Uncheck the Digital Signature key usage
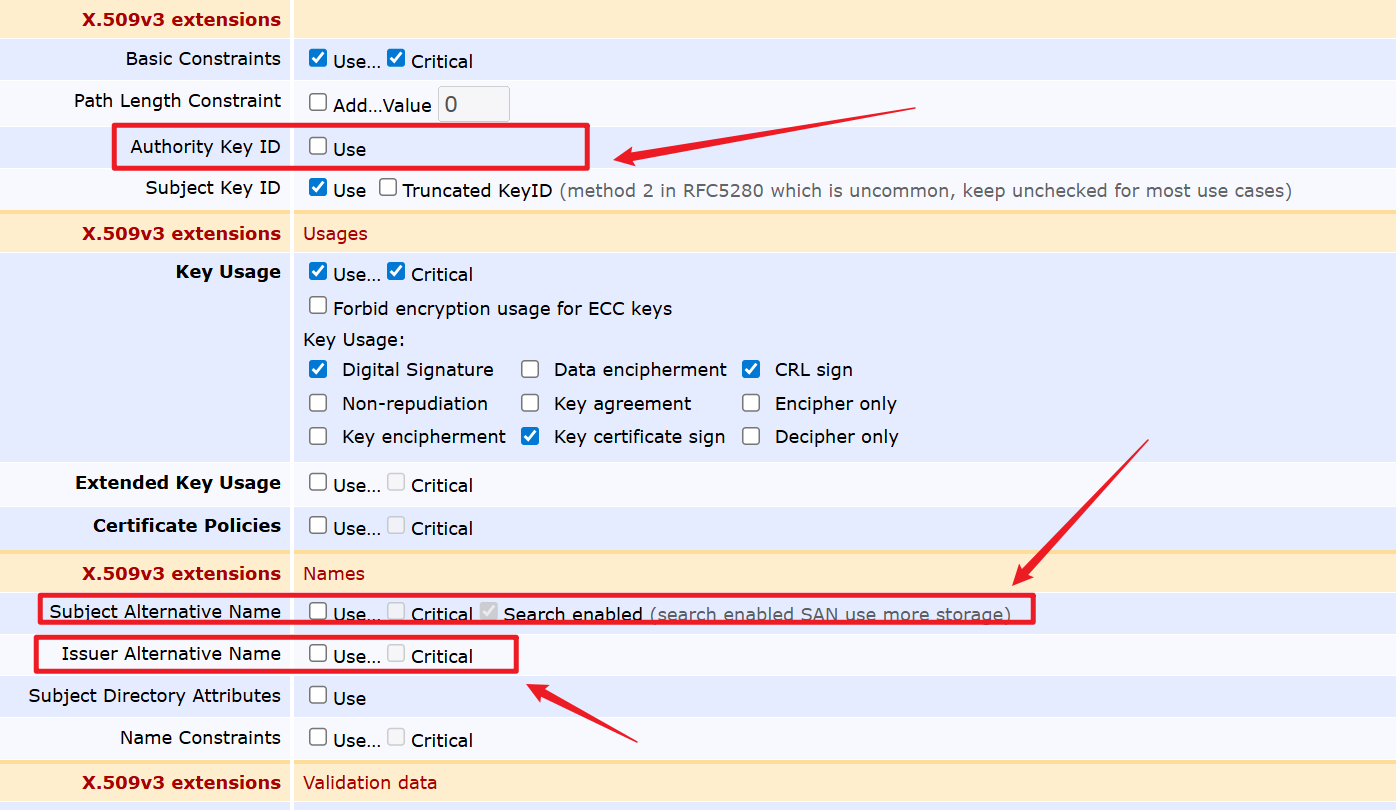 coord(318,369)
